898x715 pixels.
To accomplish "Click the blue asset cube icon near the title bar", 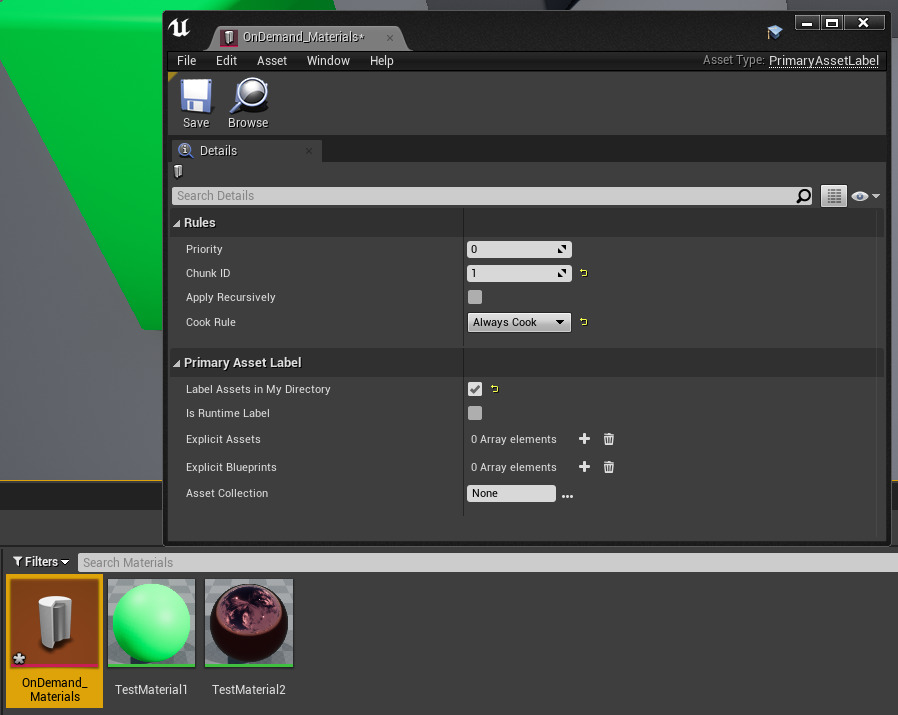I will [775, 31].
